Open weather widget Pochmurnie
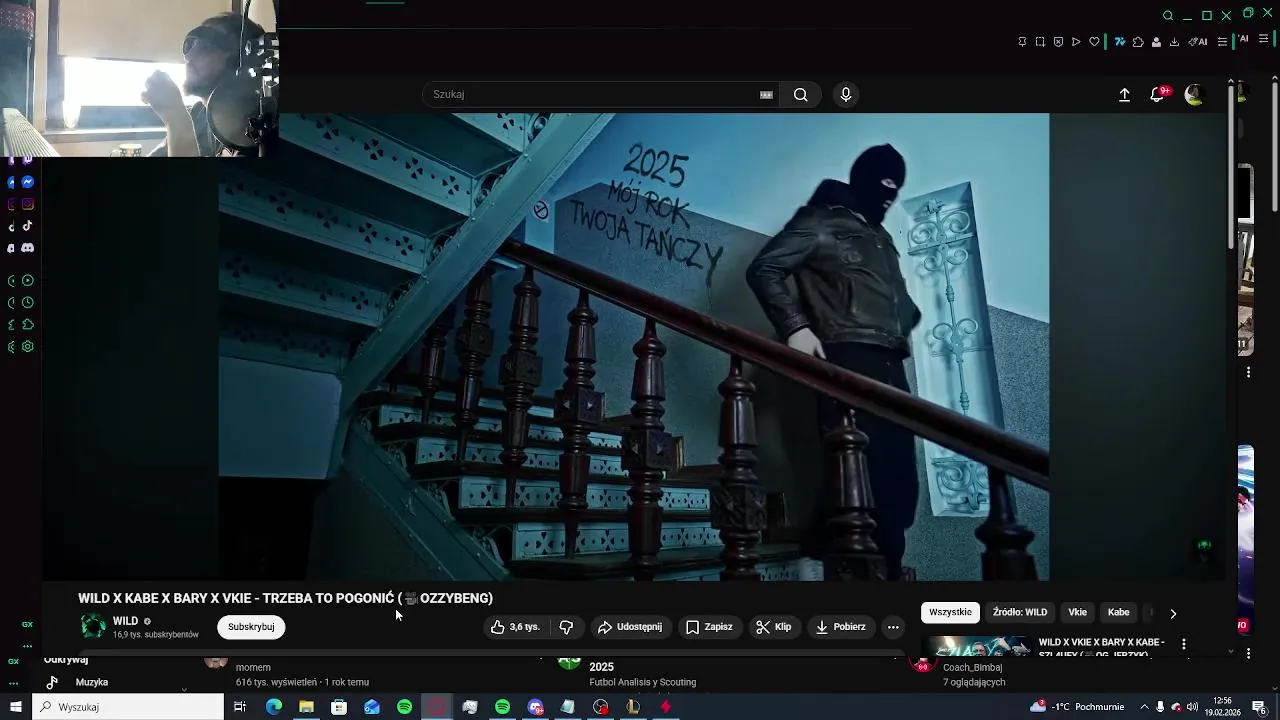Image resolution: width=1280 pixels, height=720 pixels. pyautogui.click(x=1078, y=707)
